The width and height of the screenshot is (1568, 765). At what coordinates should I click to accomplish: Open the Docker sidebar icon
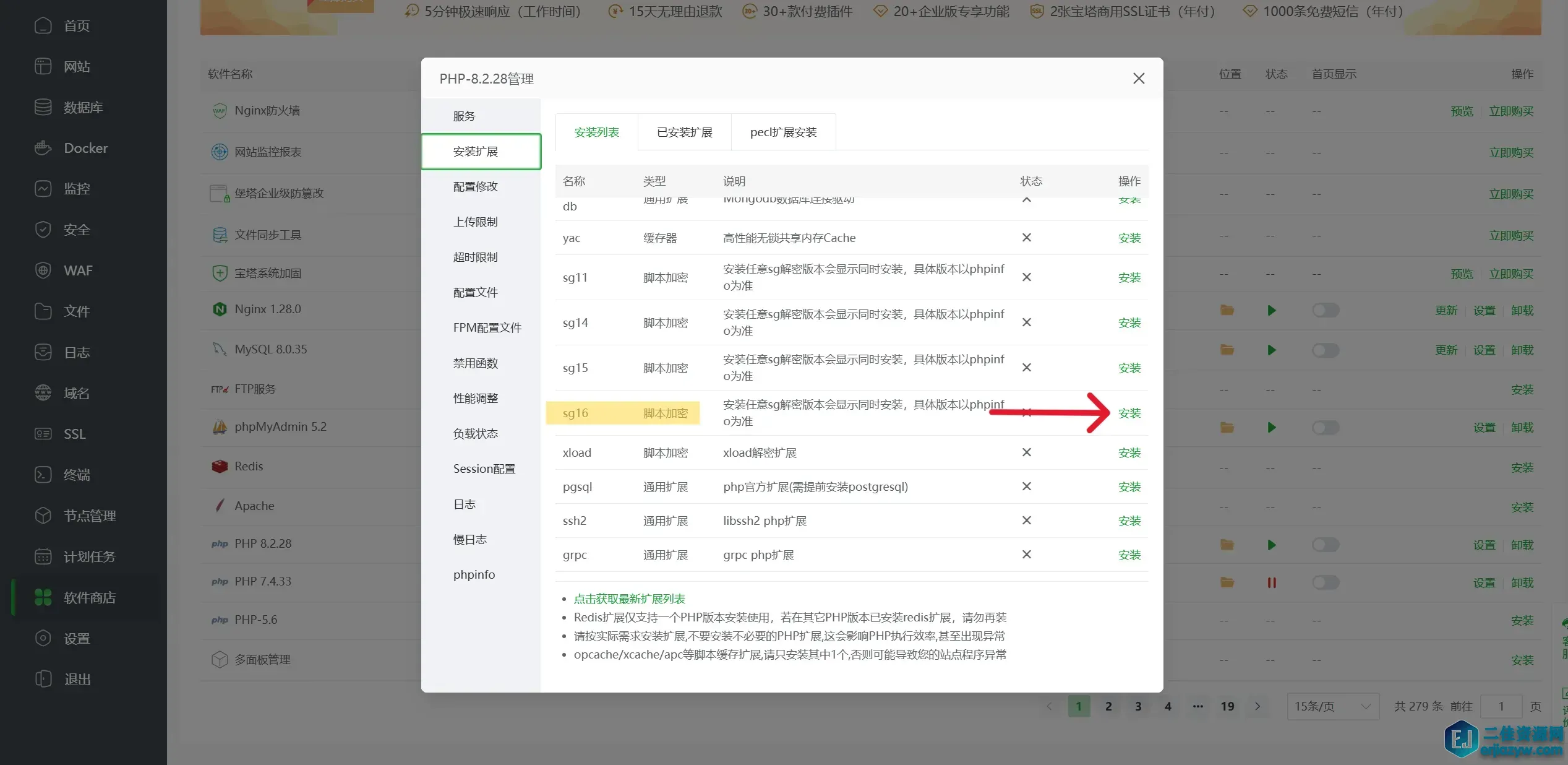(43, 148)
